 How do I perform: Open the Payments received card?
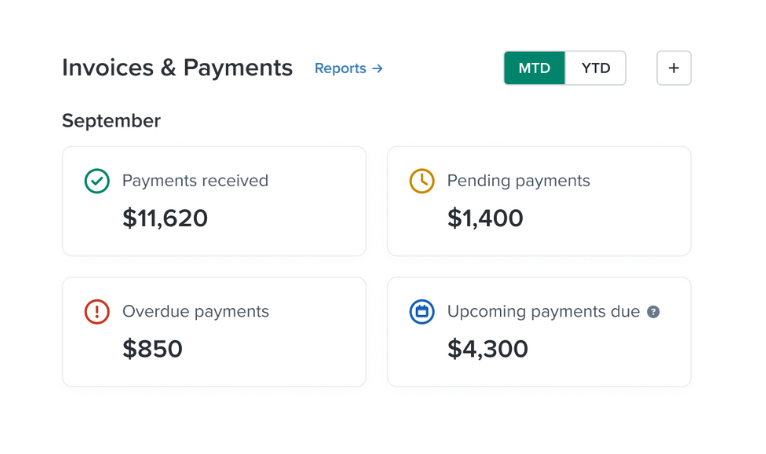(x=214, y=201)
